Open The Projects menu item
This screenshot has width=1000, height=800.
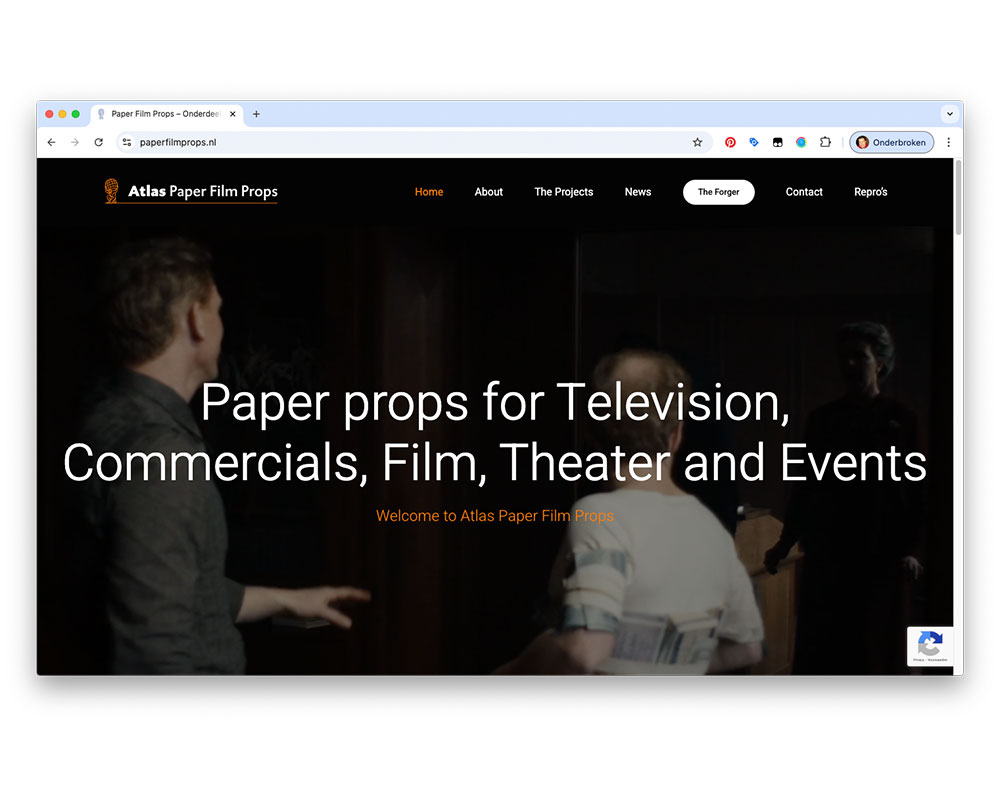563,192
